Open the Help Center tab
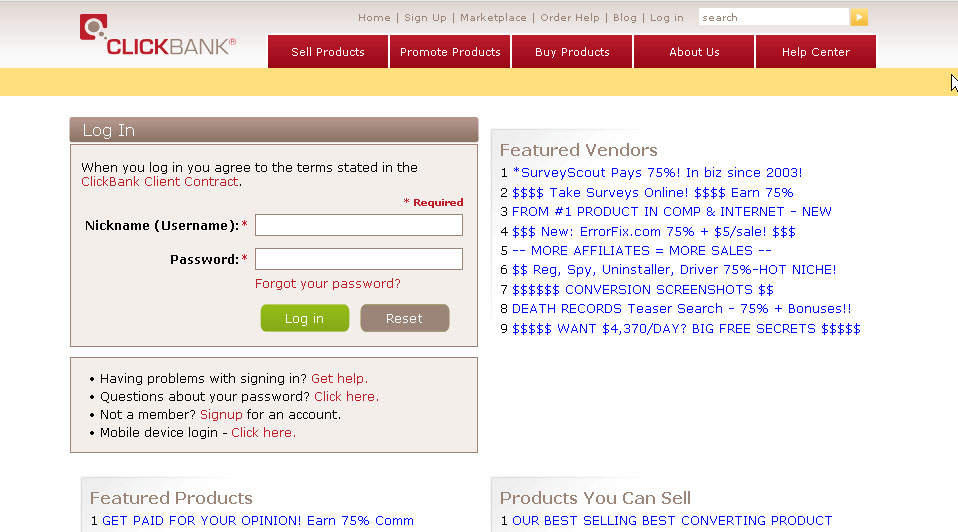The width and height of the screenshot is (958, 532). click(816, 52)
